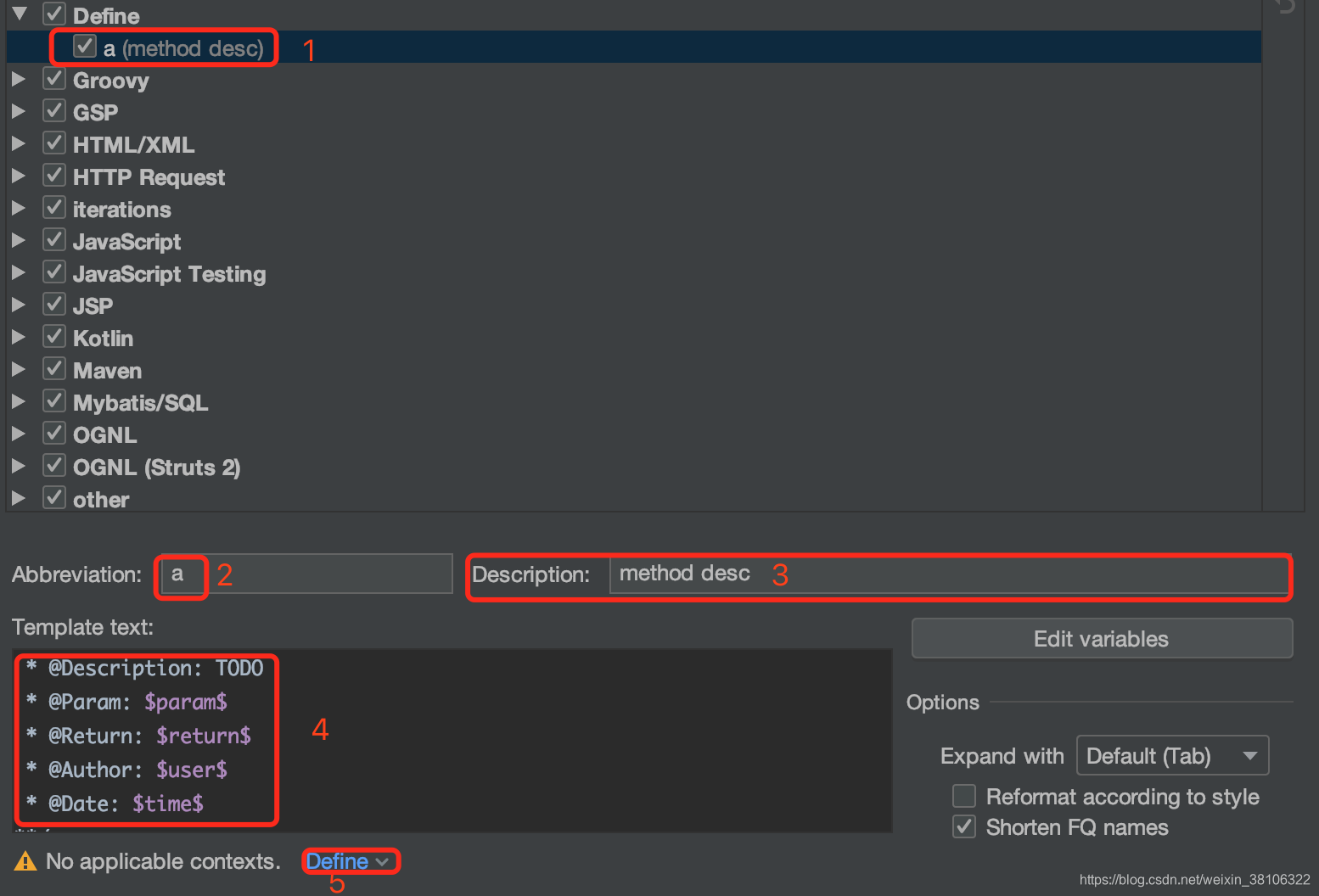The height and width of the screenshot is (896, 1319).
Task: Toggle the other group checkbox
Action: pyautogui.click(x=54, y=498)
